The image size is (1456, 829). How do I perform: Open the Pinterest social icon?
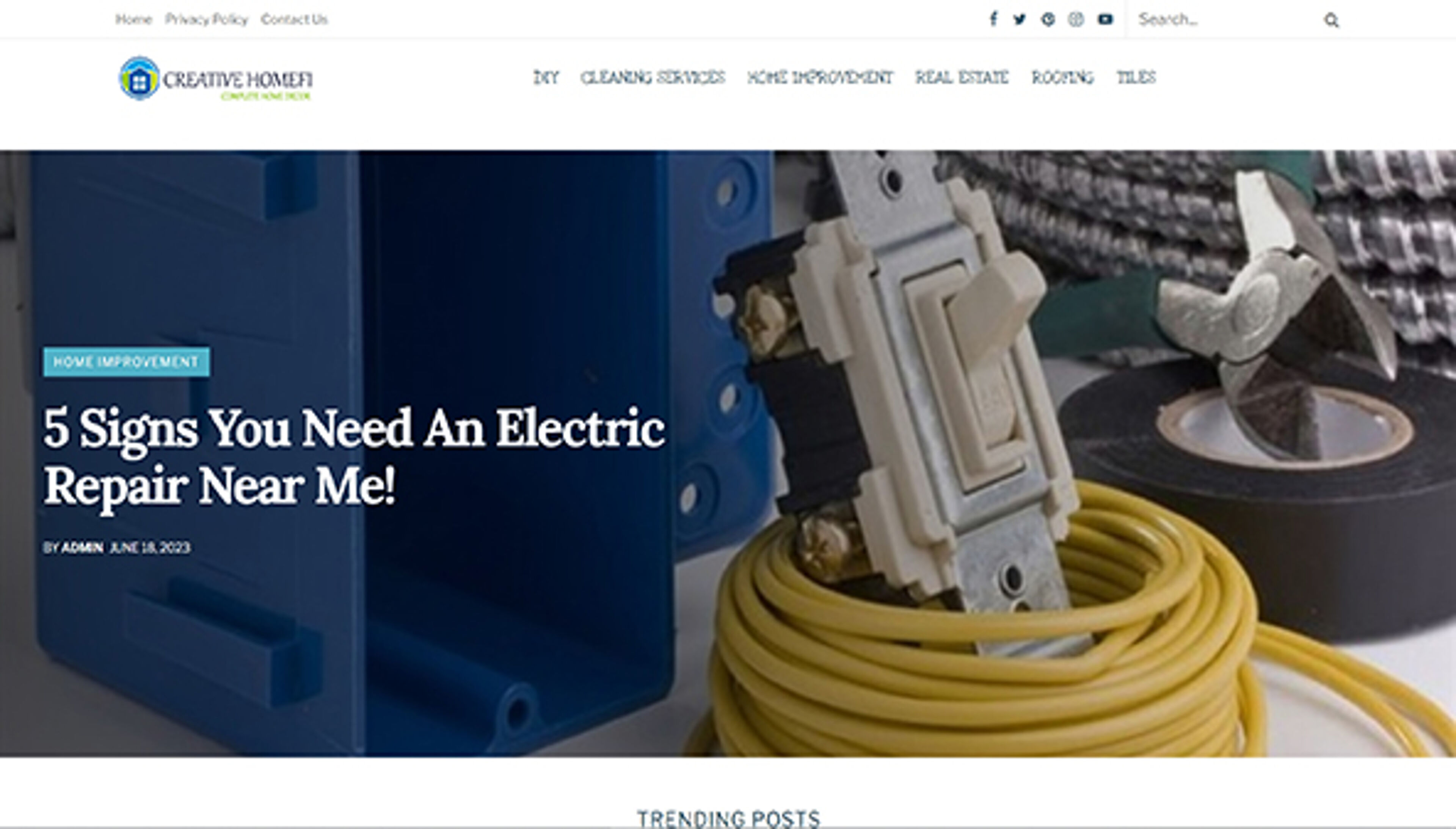tap(1048, 19)
